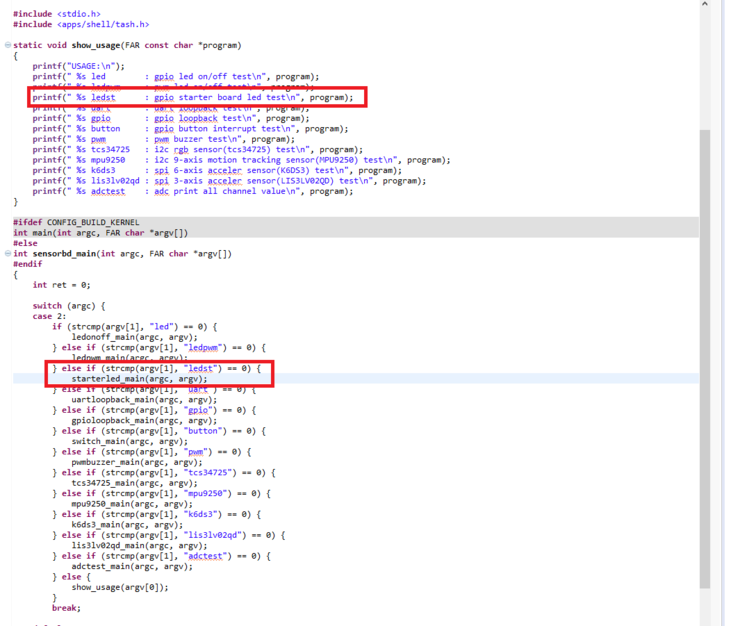The image size is (740, 626).
Task: Click the 'i2c 9-axis motion tracking sensor' line
Action: pyautogui.click(x=241, y=160)
